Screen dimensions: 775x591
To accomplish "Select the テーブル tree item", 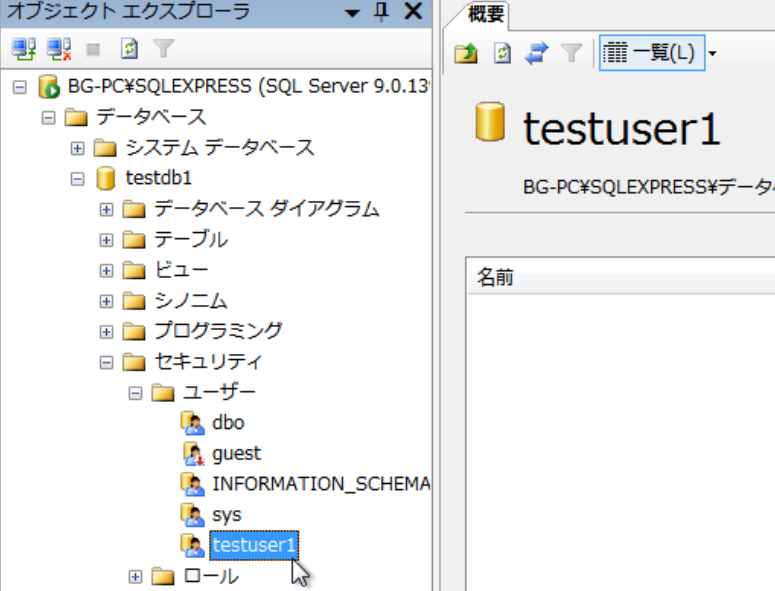I will click(191, 240).
